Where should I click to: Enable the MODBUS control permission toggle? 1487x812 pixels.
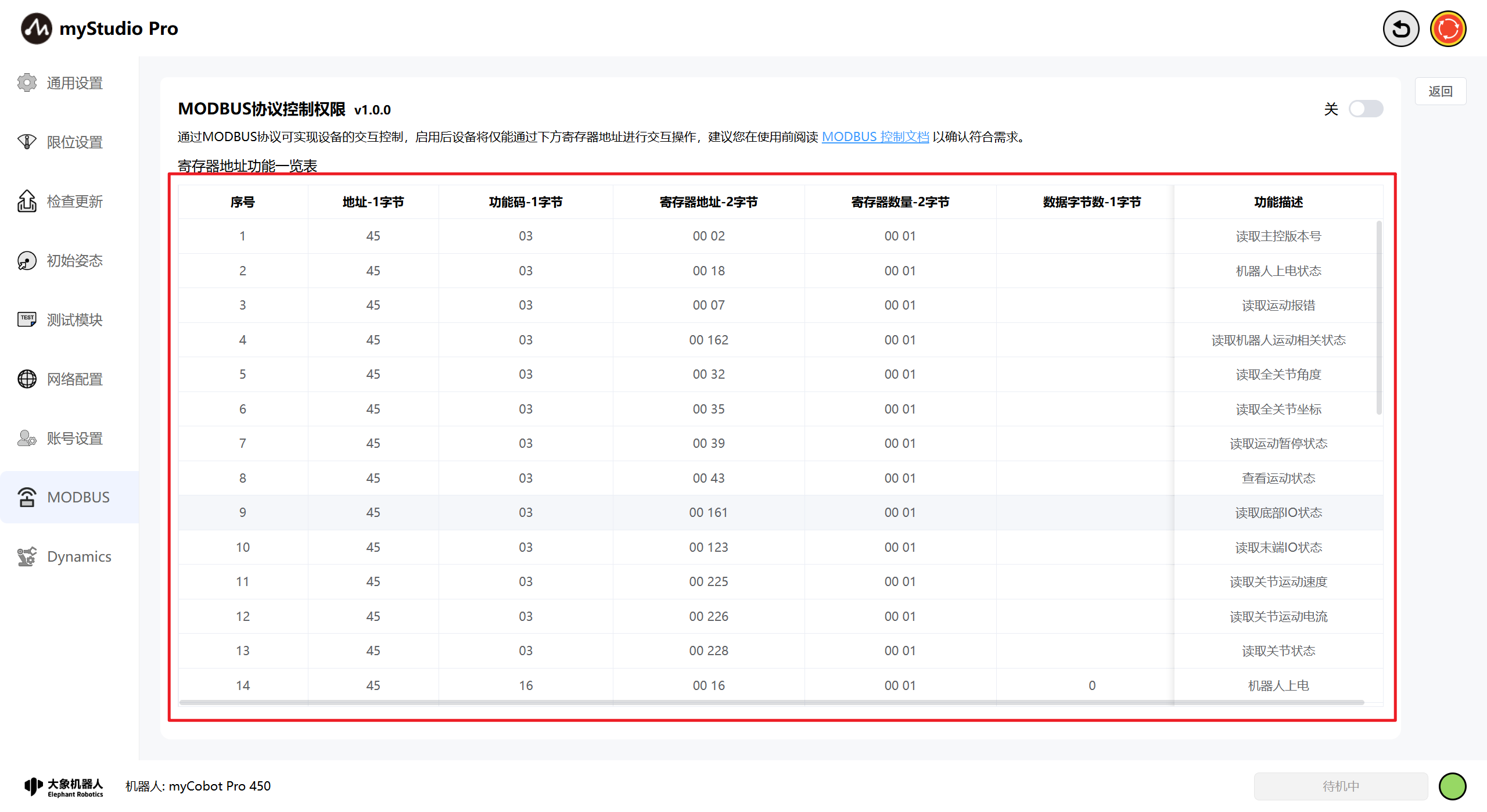(1365, 109)
